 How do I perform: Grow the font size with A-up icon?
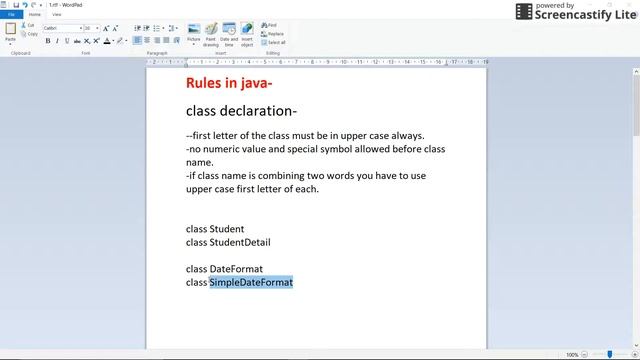point(106,28)
